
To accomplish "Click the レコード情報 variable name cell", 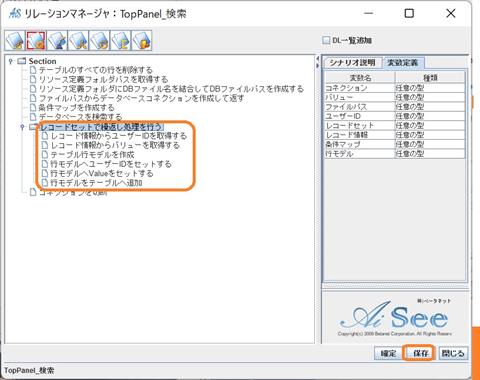I will pos(360,135).
